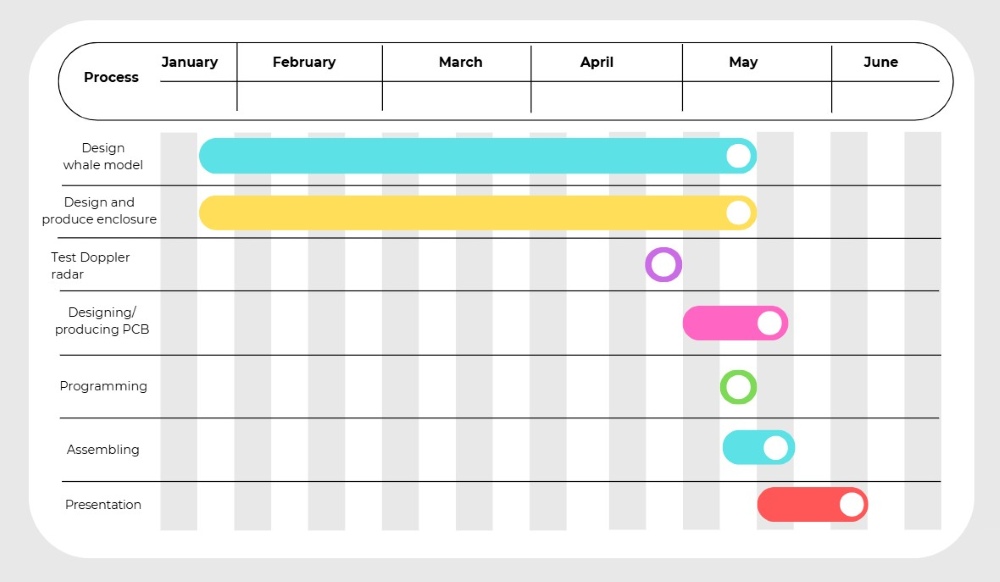Click the May column header
Viewport: 1000px width, 582px height.
(743, 62)
